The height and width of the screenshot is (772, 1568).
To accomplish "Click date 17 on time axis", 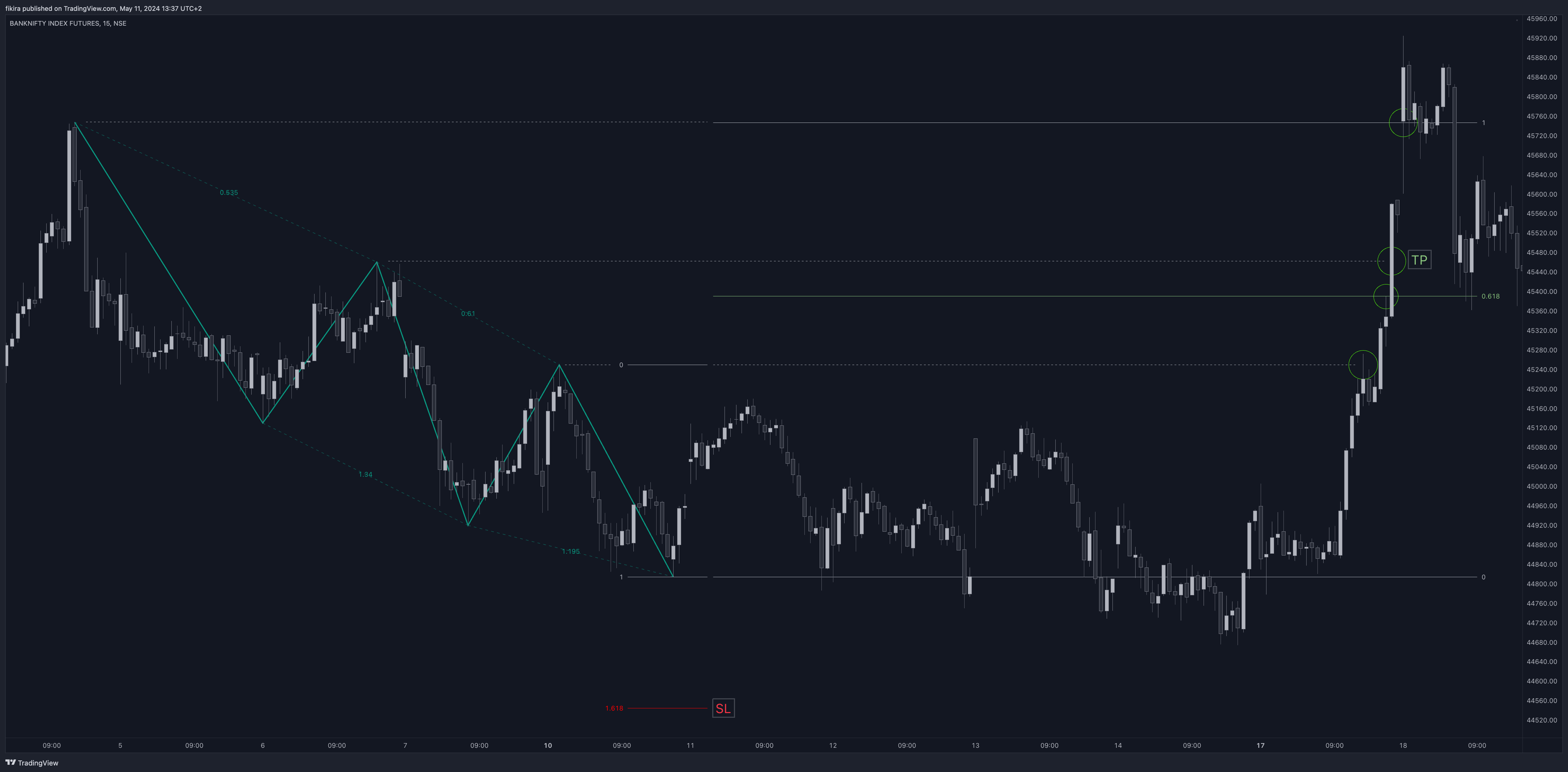I will [x=1260, y=745].
